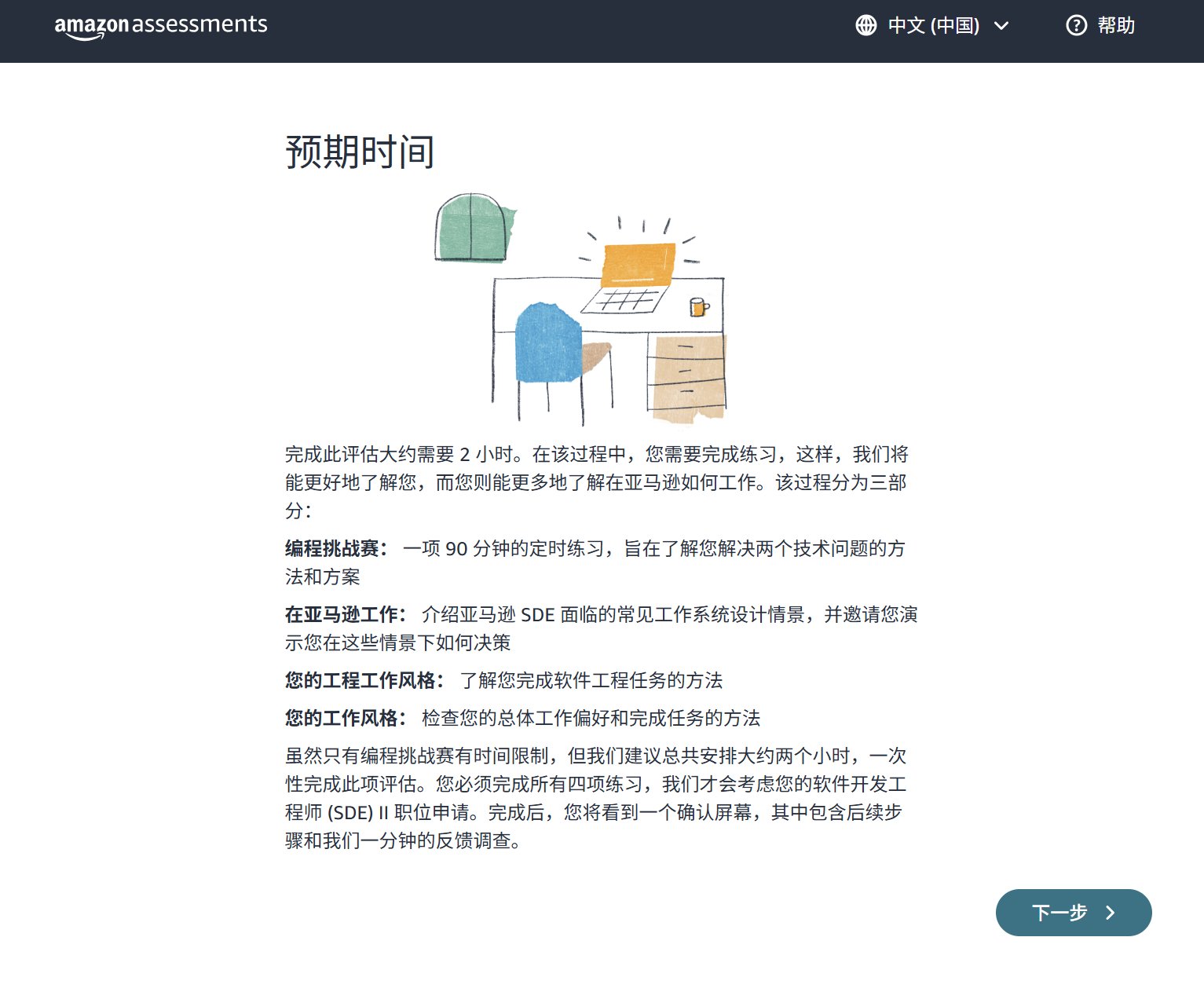Image resolution: width=1204 pixels, height=992 pixels.
Task: Click the orange laptop in the illustration
Action: (638, 265)
